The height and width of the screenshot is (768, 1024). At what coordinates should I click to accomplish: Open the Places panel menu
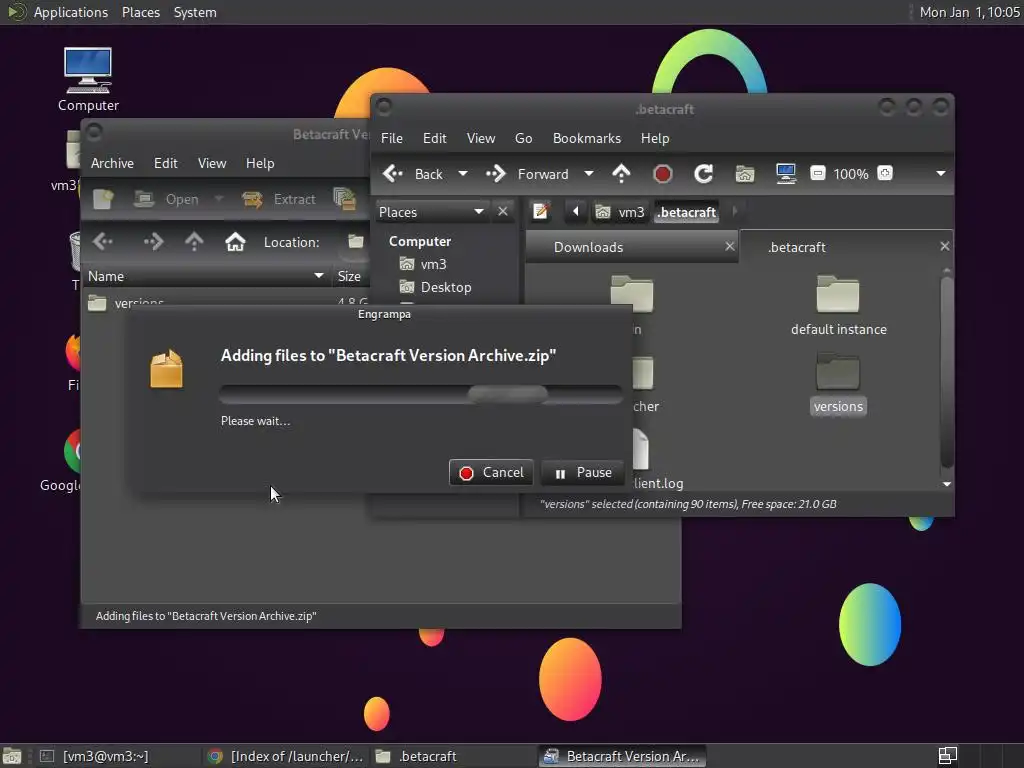[141, 12]
